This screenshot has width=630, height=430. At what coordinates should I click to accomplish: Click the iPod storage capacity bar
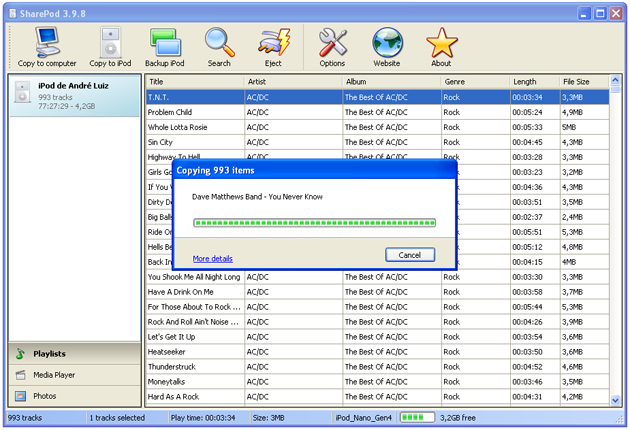[x=417, y=418]
